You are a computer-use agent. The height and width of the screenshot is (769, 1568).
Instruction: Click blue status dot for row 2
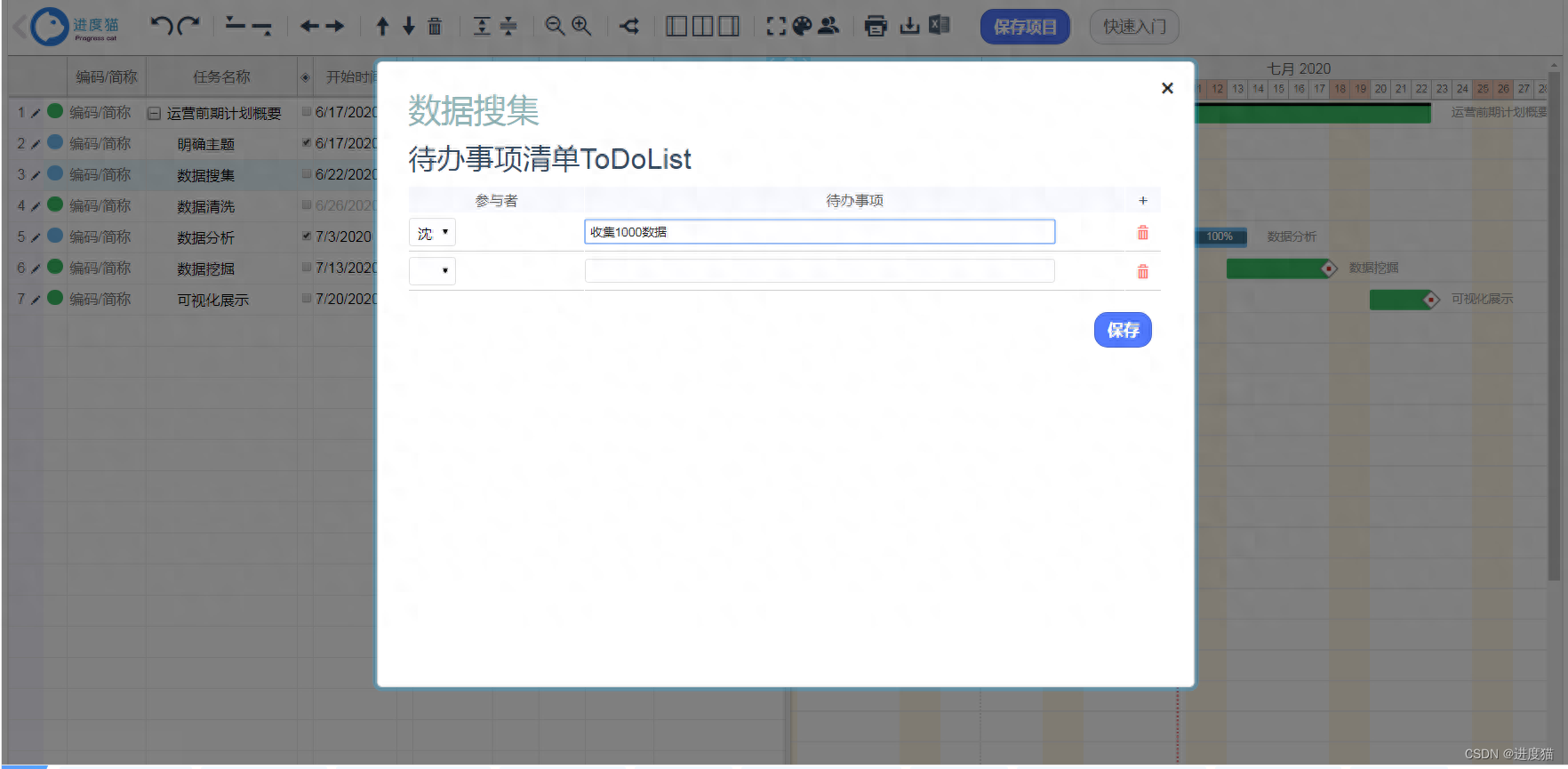point(55,142)
